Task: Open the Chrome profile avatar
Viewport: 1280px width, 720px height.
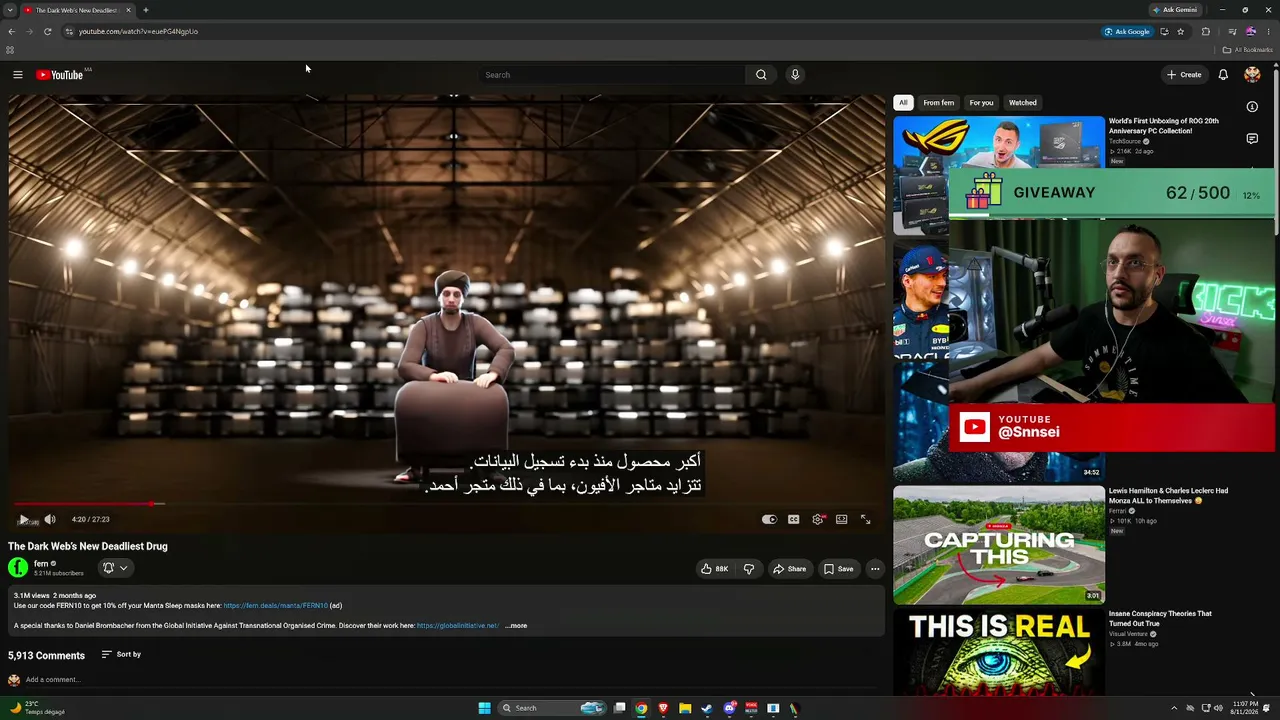Action: (1251, 31)
